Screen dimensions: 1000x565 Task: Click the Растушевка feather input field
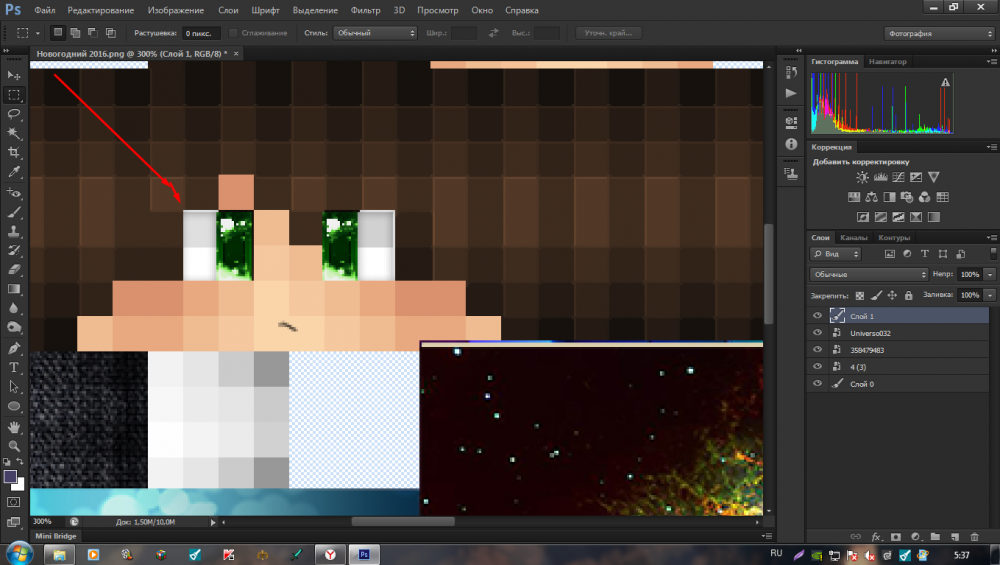(202, 33)
